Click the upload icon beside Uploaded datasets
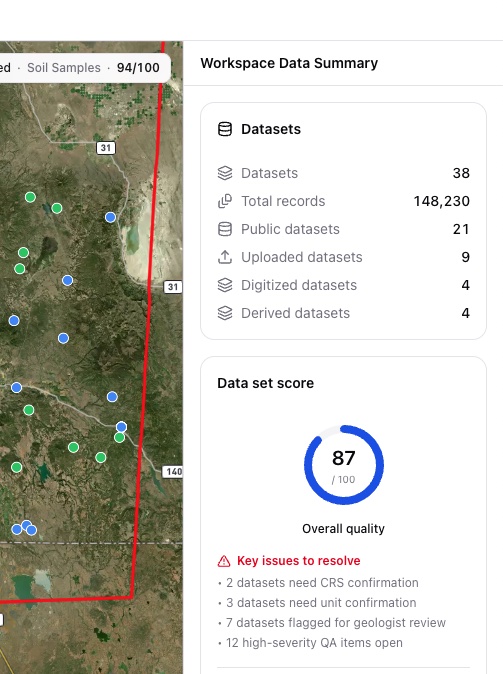503x674 pixels. 225,257
